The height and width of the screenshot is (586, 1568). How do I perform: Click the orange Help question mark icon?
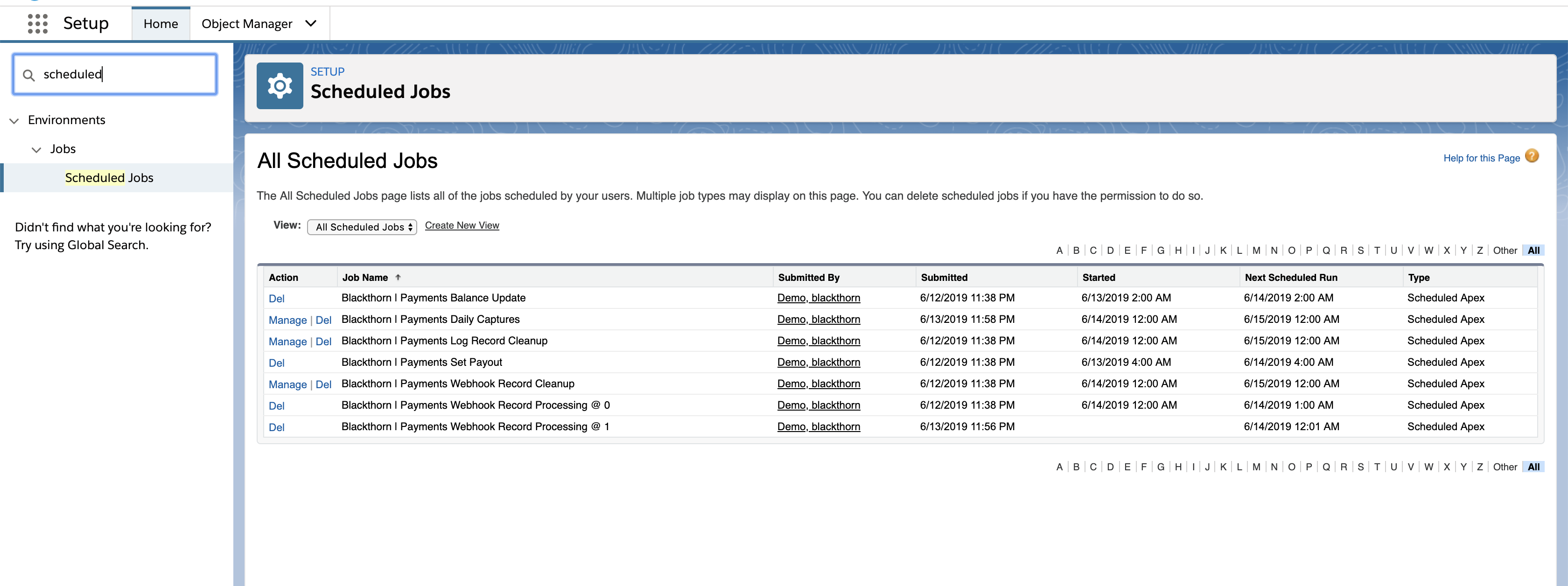(1532, 156)
